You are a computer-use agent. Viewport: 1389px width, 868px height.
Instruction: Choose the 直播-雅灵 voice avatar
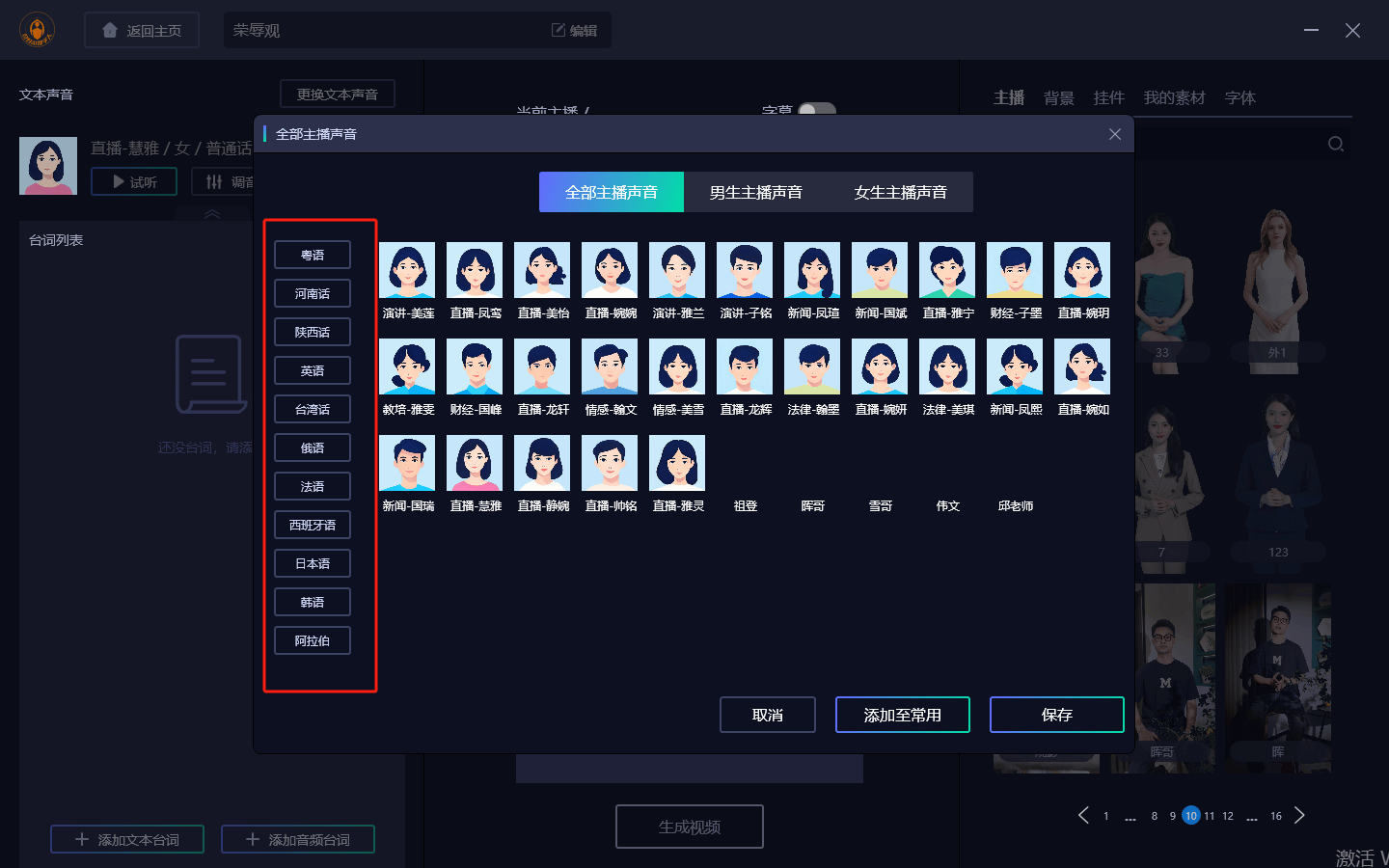(677, 464)
